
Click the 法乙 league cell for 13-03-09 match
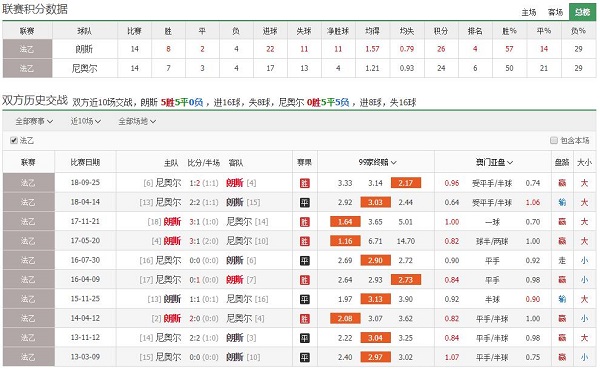29,357
